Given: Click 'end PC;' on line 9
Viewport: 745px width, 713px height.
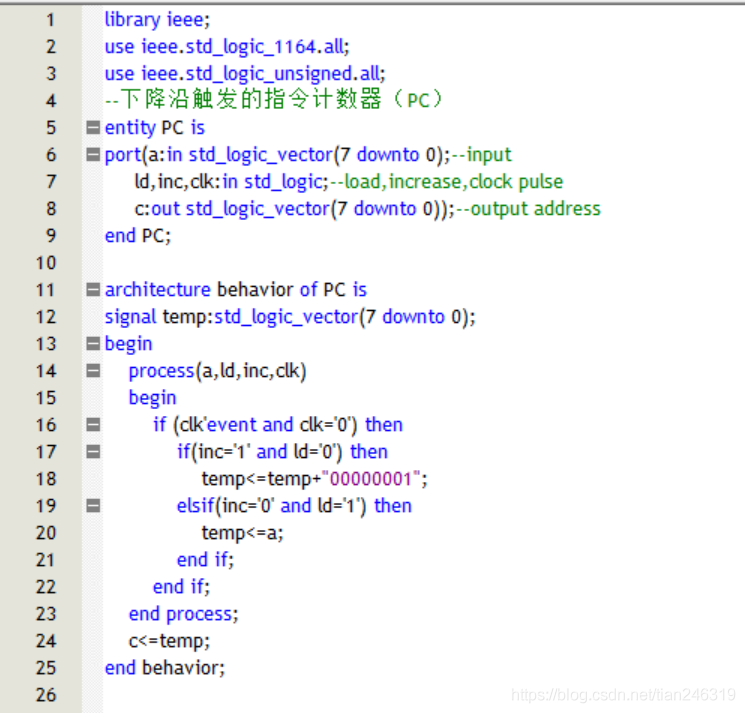Looking at the screenshot, I should pos(138,236).
